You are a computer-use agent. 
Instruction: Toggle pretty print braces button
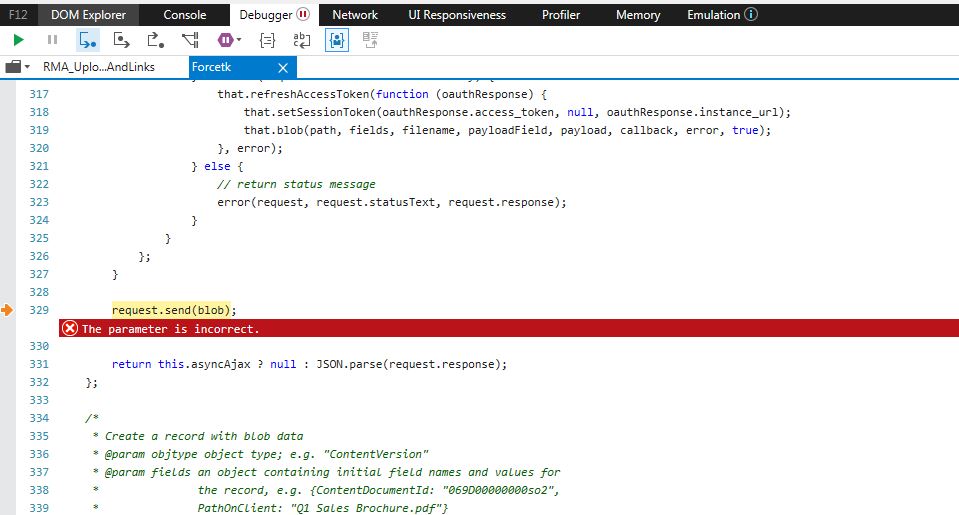(x=267, y=40)
